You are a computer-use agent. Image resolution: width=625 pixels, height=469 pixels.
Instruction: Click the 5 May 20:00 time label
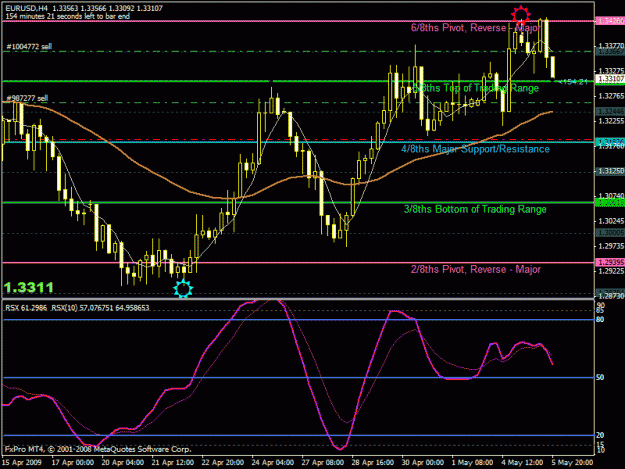point(572,463)
